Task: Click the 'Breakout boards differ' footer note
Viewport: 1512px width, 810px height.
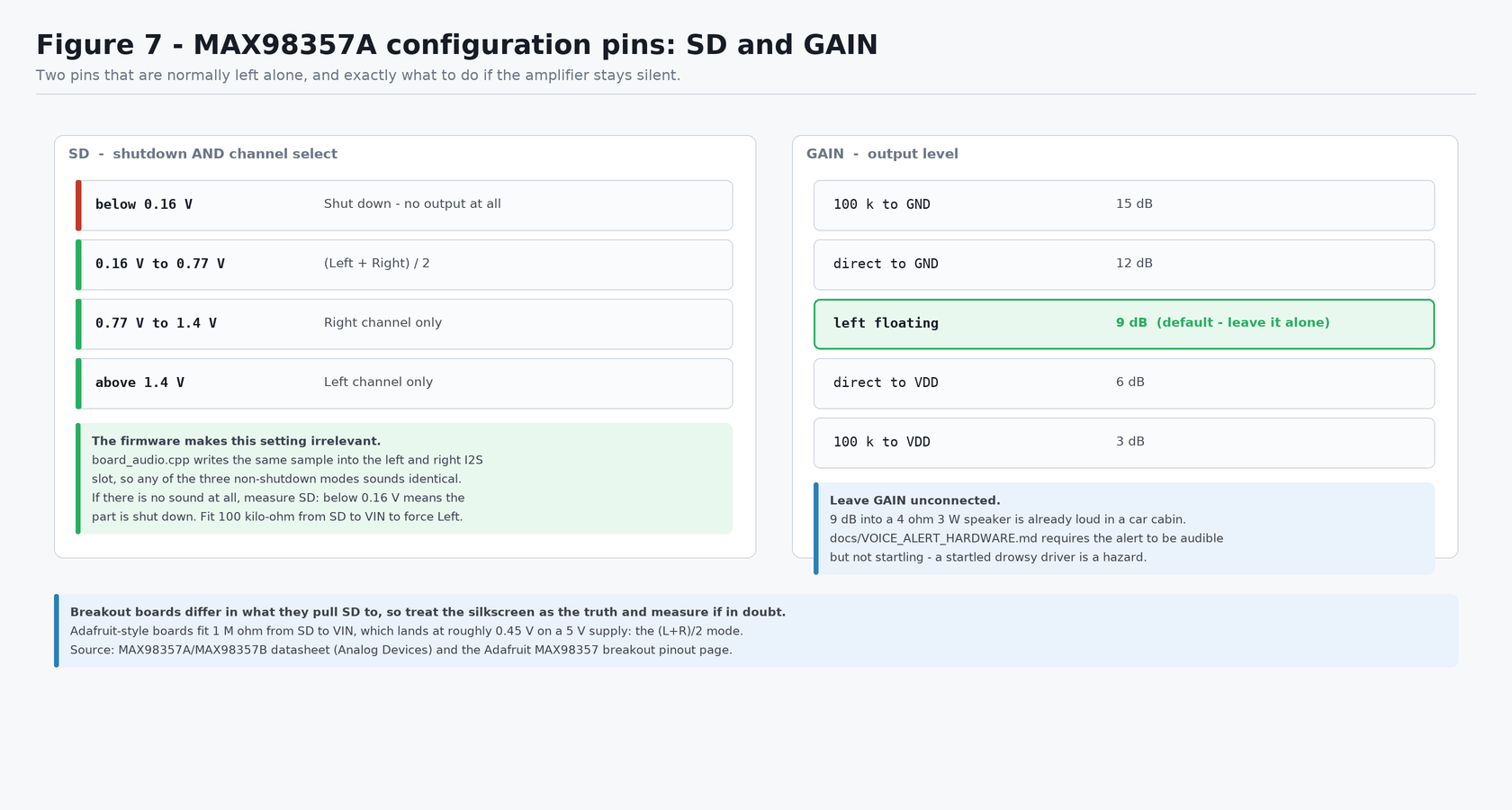Action: click(756, 631)
